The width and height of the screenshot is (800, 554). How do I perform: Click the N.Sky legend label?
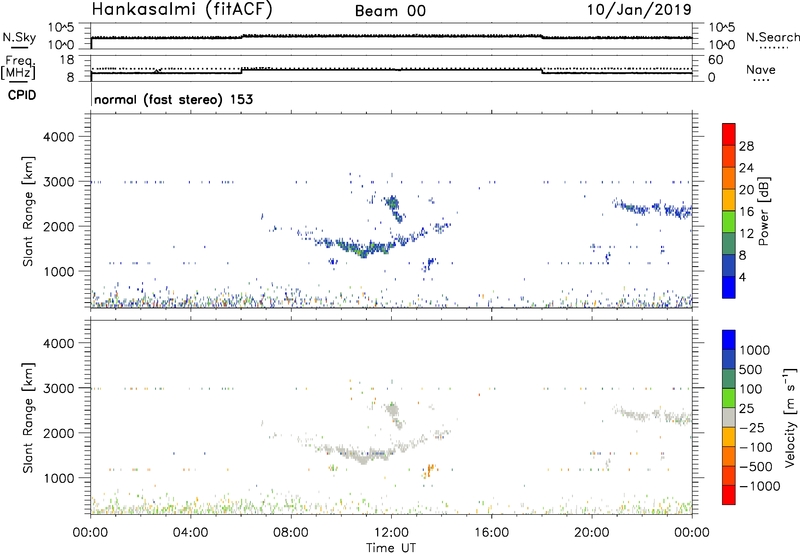click(x=19, y=37)
